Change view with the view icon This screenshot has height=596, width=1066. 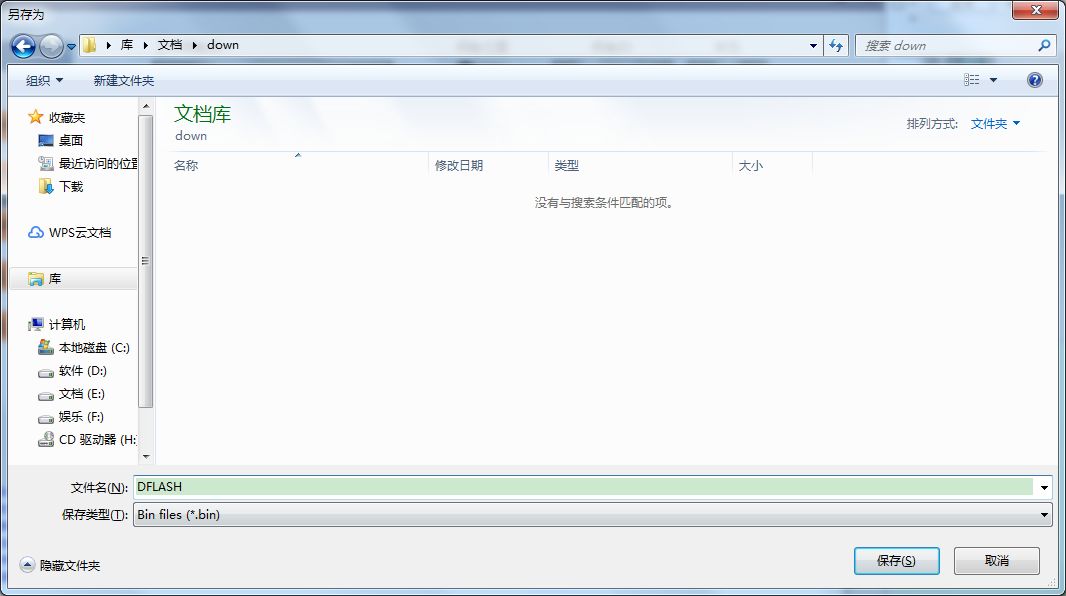pos(972,80)
